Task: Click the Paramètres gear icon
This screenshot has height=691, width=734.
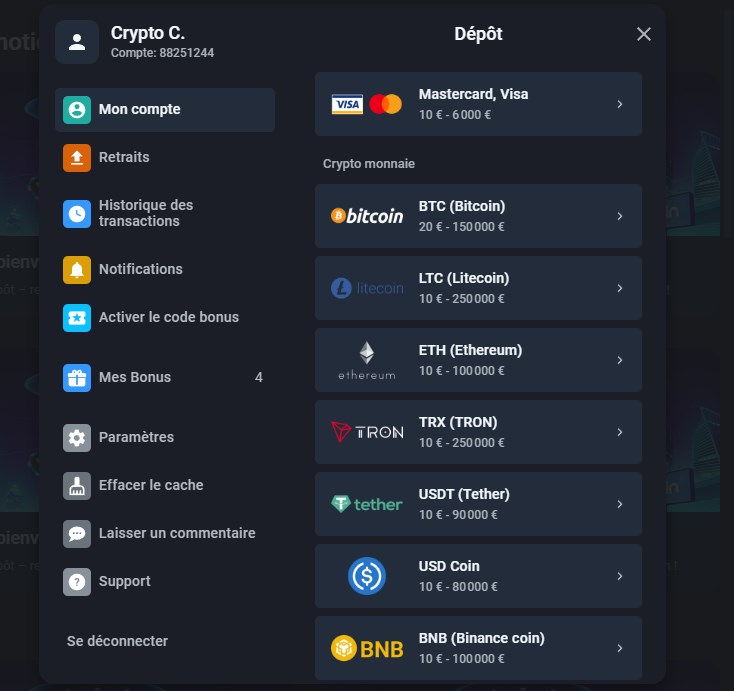Action: pos(77,438)
